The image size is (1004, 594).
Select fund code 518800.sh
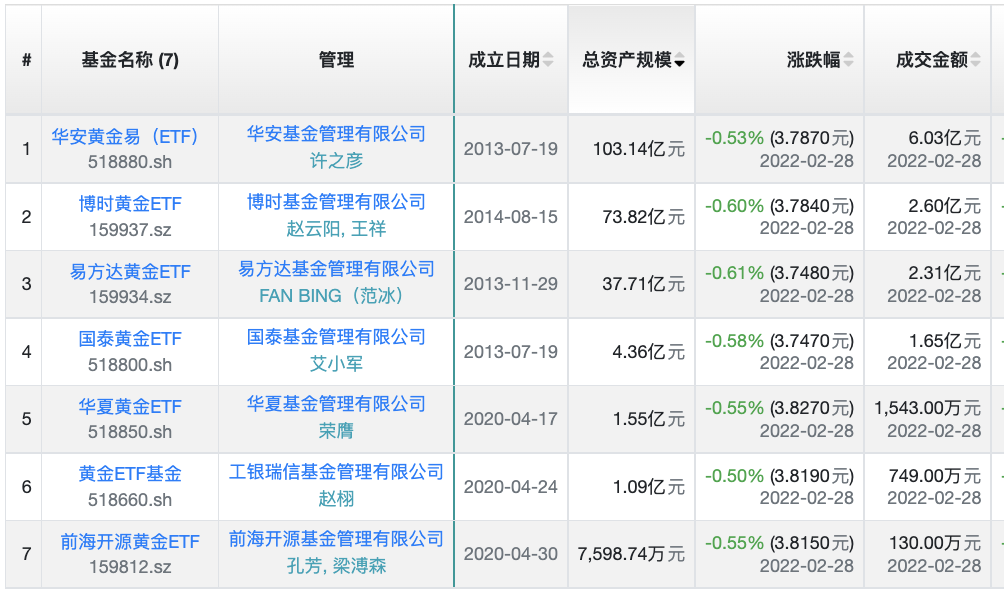point(130,365)
